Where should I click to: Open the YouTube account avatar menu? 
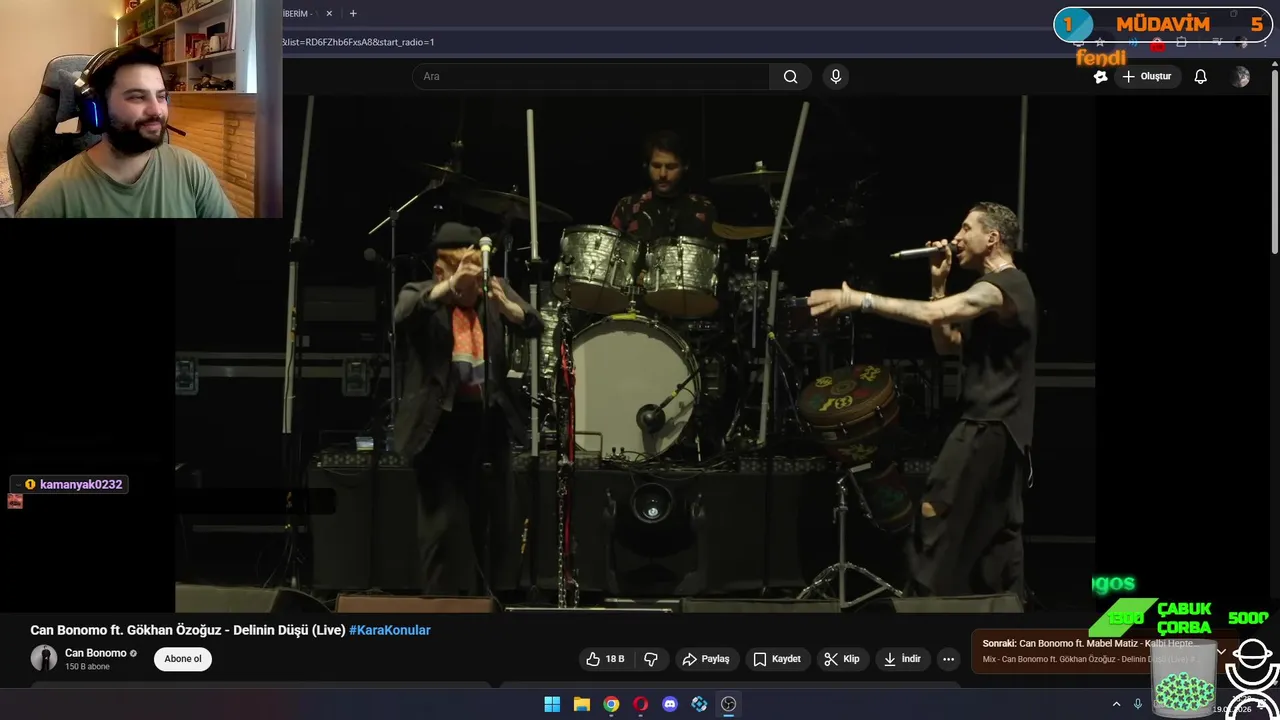[1241, 77]
